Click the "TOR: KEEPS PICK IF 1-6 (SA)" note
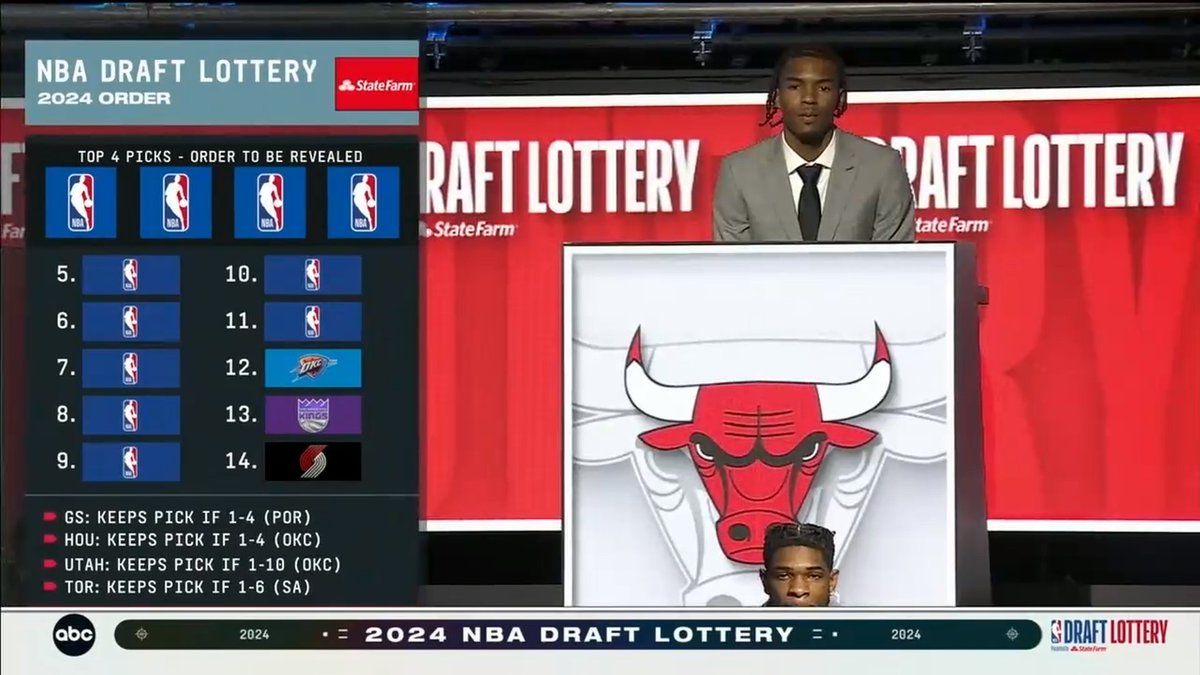The width and height of the screenshot is (1200, 675). [188, 588]
